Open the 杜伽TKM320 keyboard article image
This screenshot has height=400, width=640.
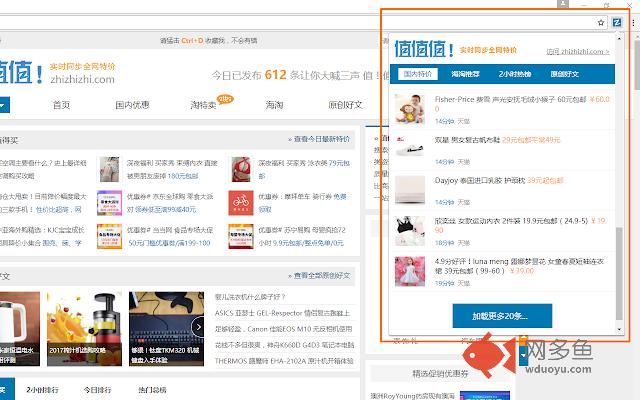coord(166,329)
